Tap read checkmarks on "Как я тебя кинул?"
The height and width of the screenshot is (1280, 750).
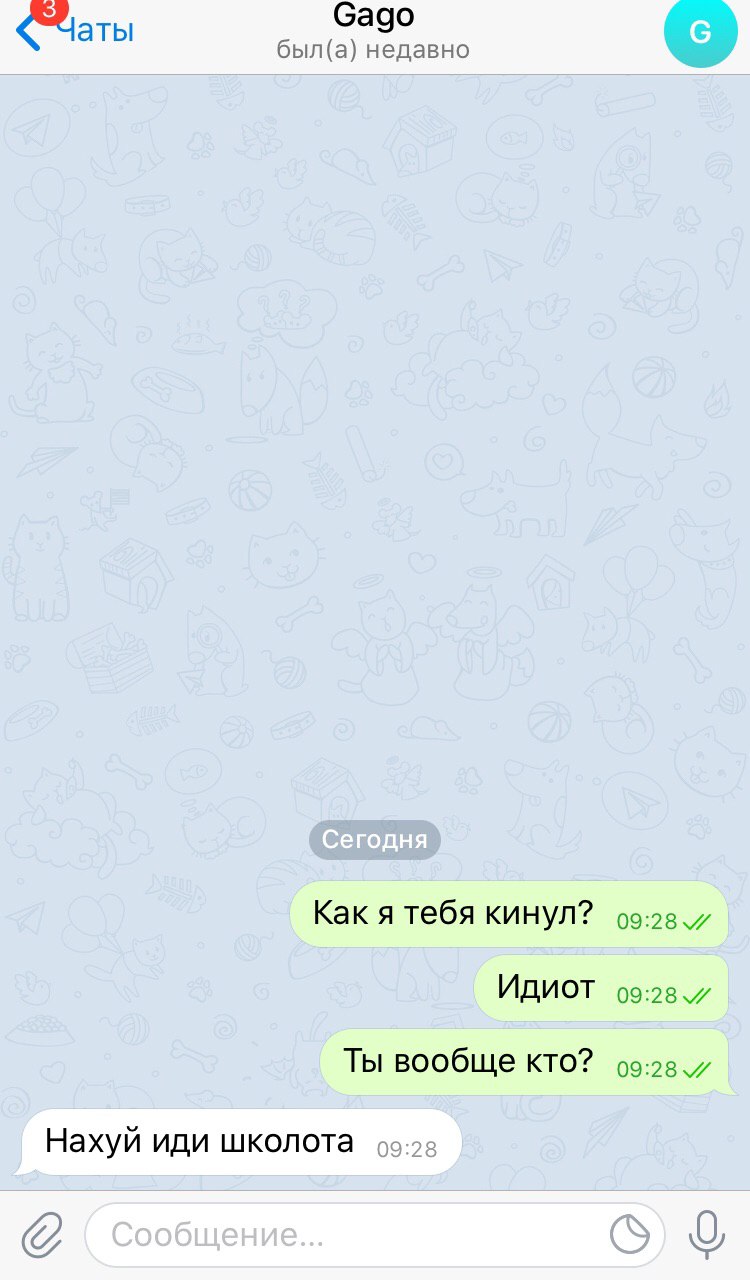pyautogui.click(x=696, y=922)
